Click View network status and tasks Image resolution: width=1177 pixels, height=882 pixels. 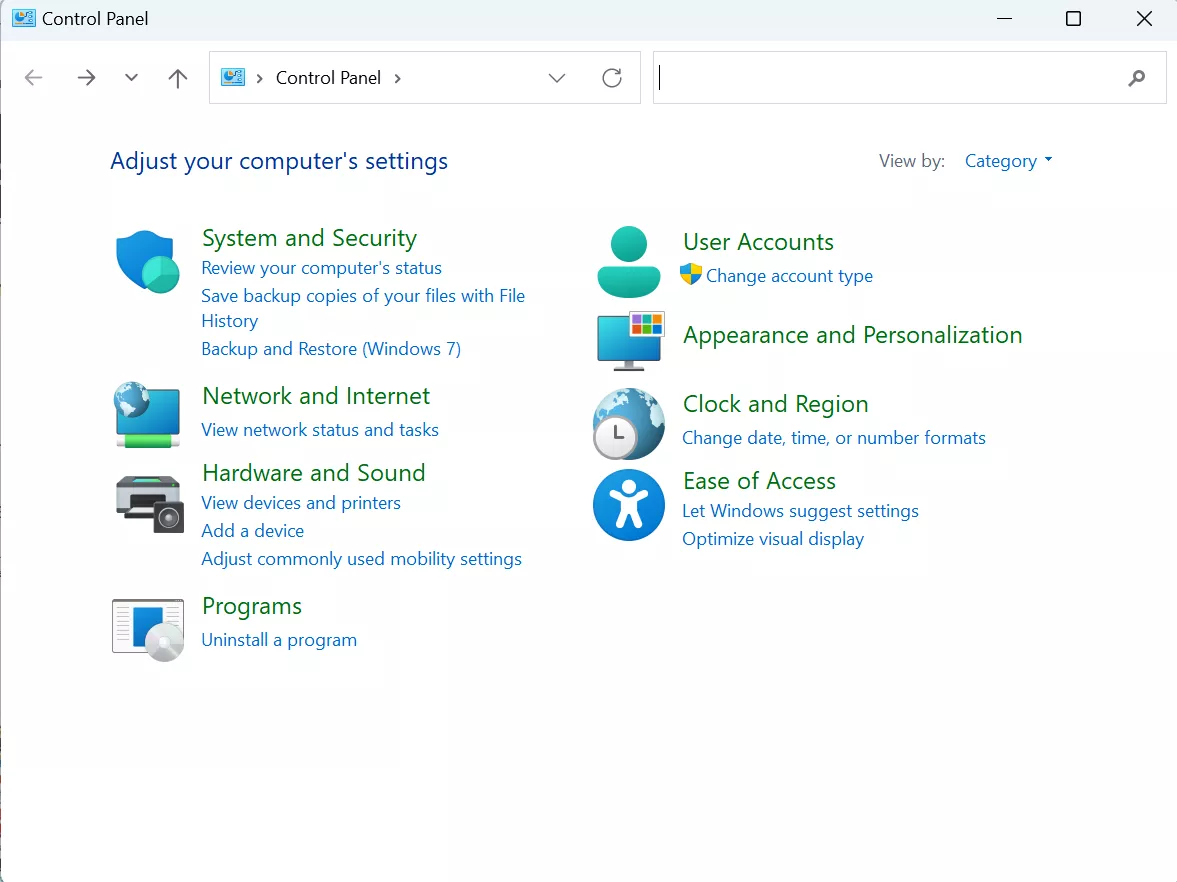(320, 429)
